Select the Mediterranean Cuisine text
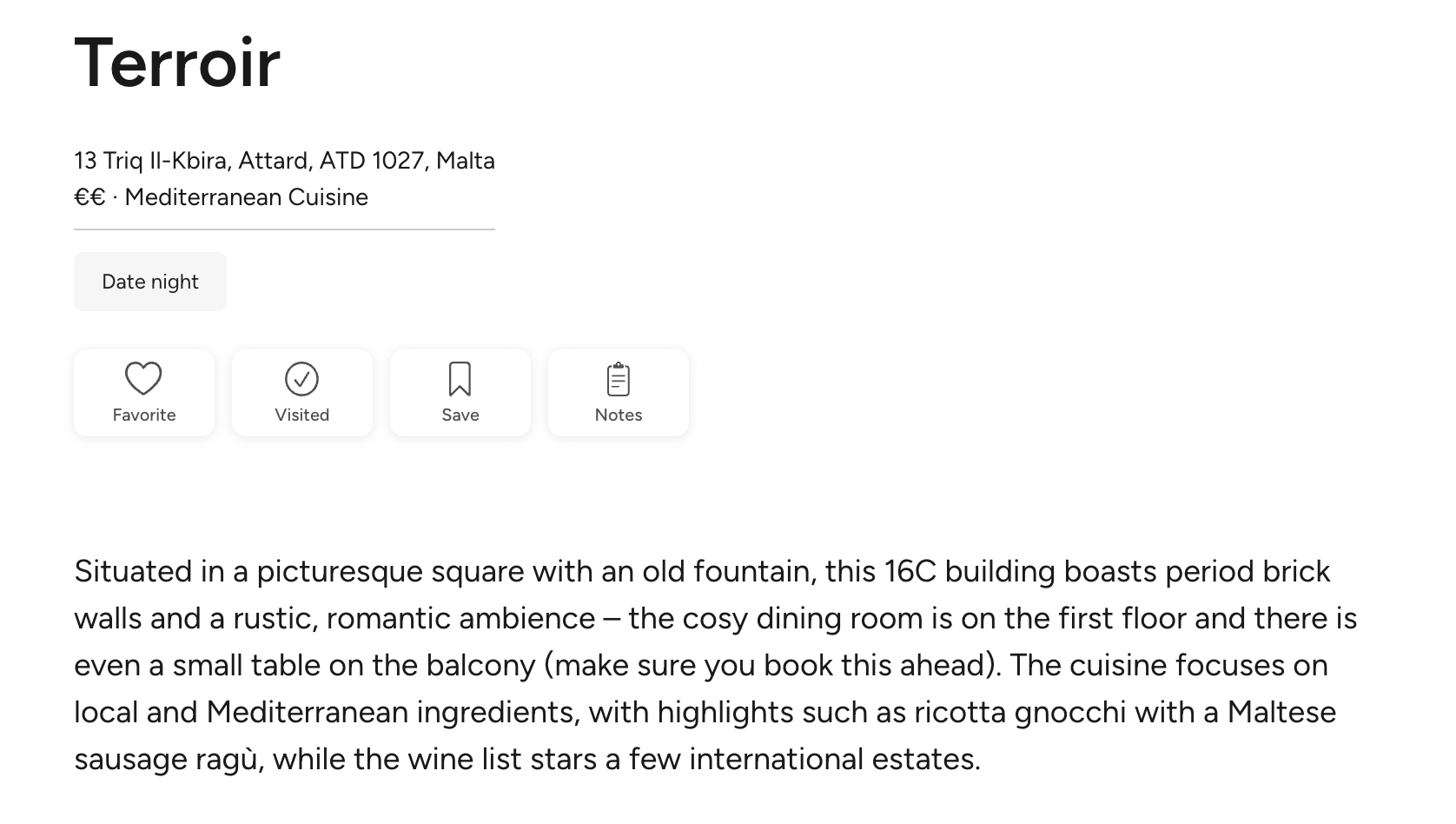Image resolution: width=1456 pixels, height=824 pixels. pos(246,197)
